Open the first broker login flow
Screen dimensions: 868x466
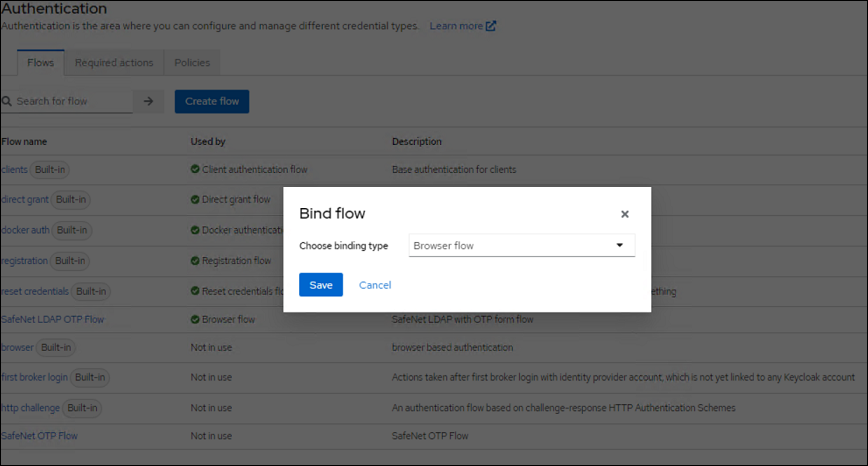point(34,378)
